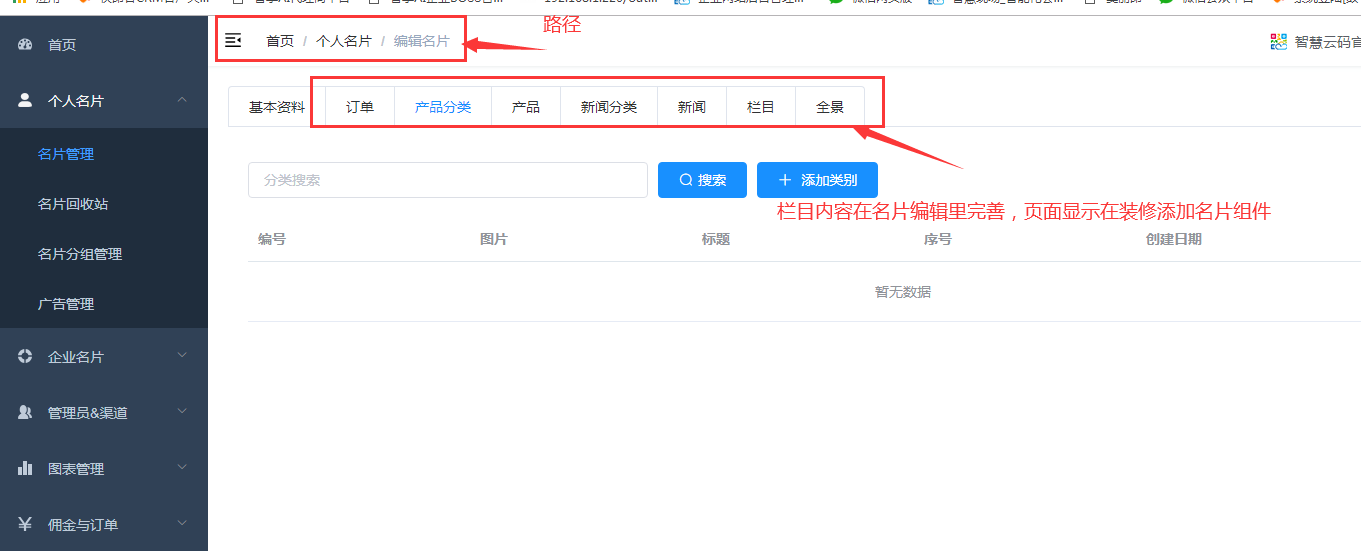Viewport: 1361px width, 551px height.
Task: Click the 佣金与订单 yen icon
Action: coord(25,524)
